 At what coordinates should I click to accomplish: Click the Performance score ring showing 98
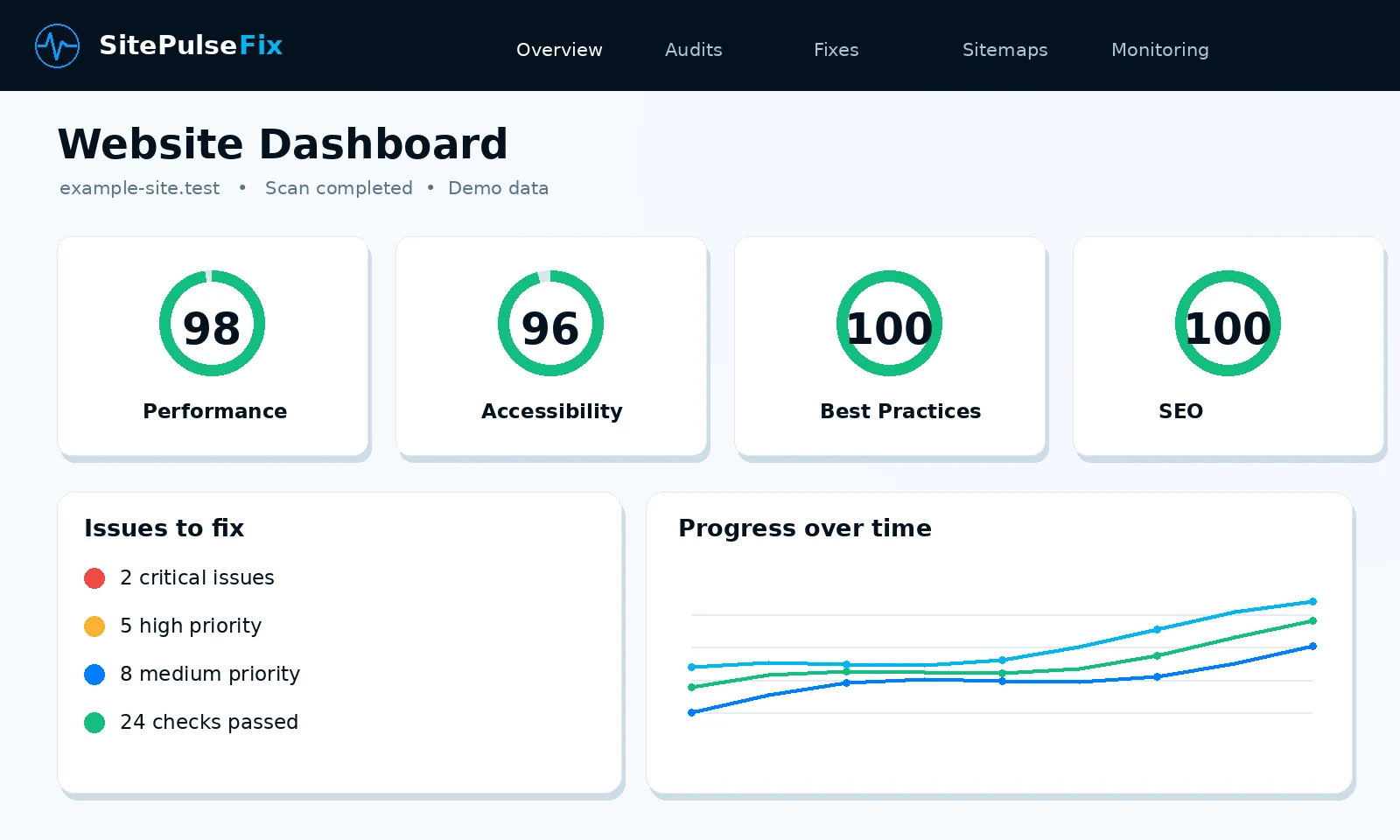[212, 324]
